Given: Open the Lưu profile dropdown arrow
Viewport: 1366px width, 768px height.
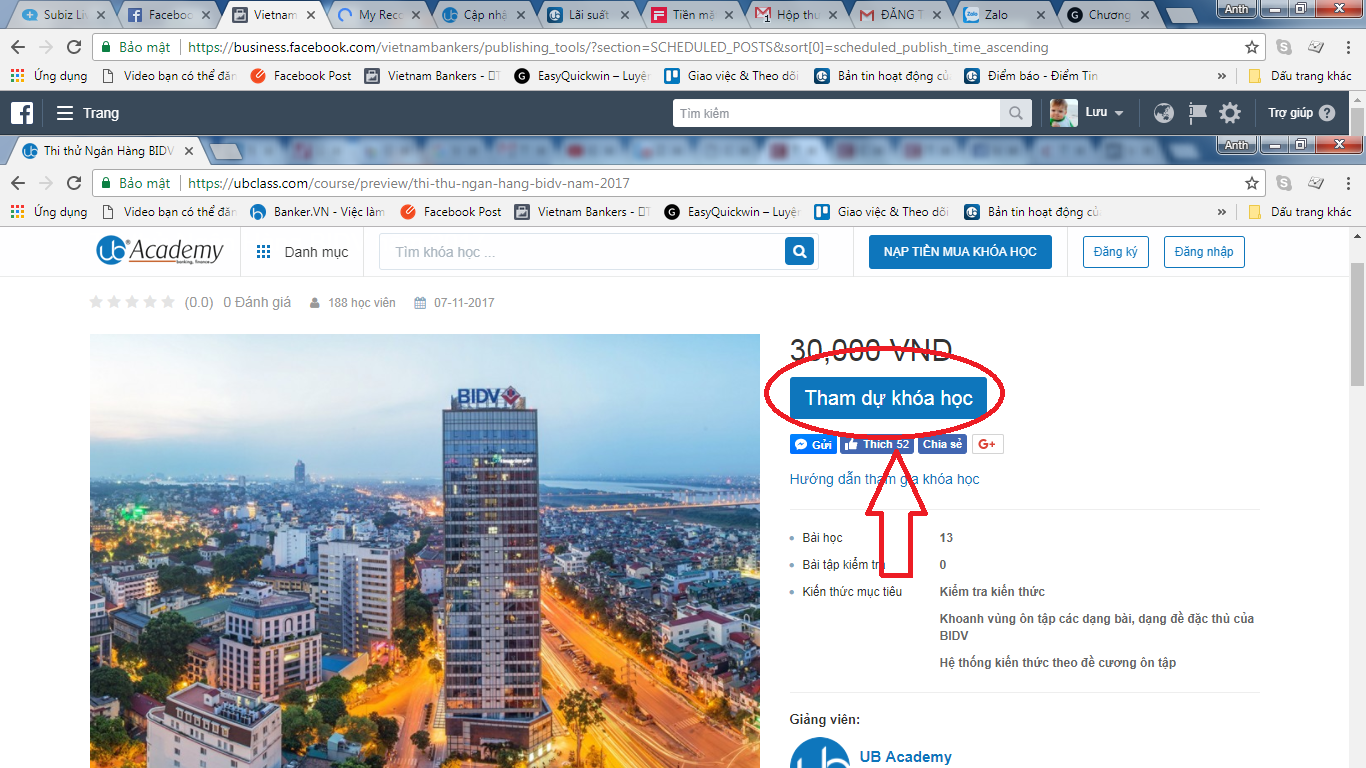Looking at the screenshot, I should click(x=1119, y=114).
